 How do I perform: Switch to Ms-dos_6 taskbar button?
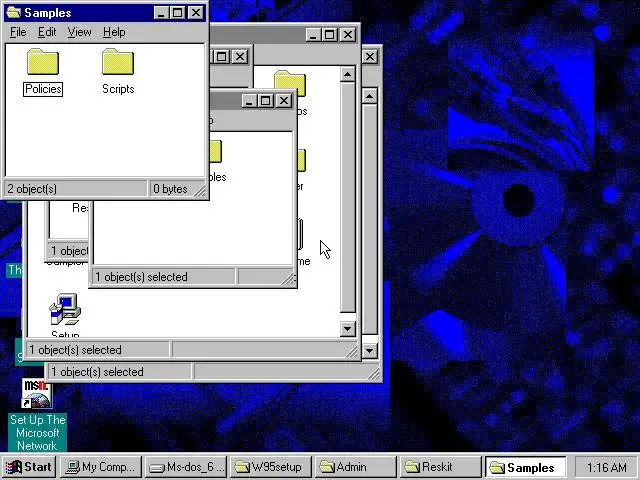tap(186, 467)
